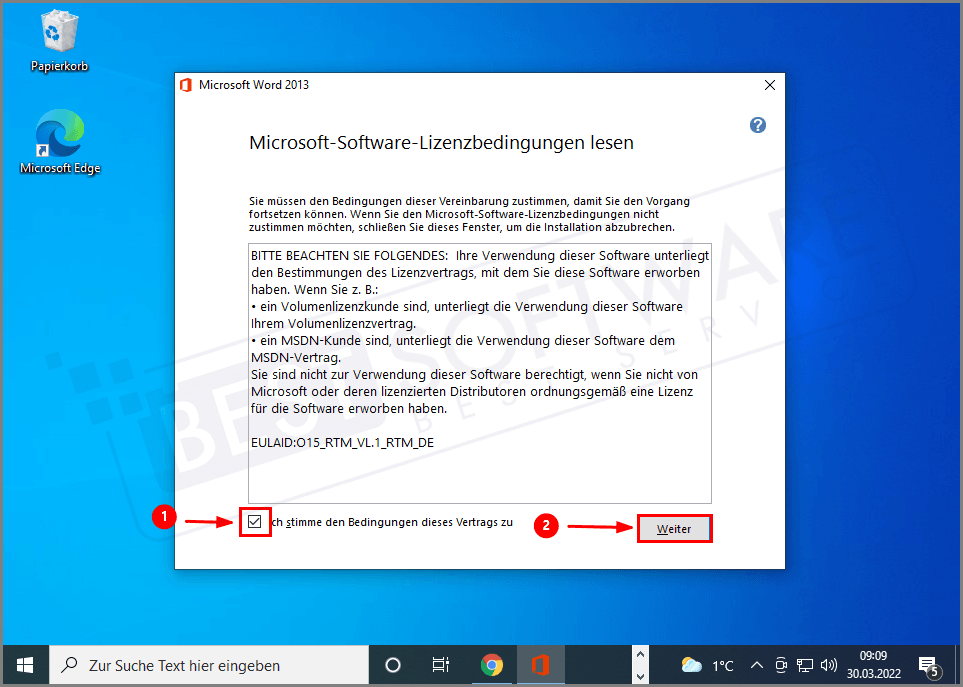Open Task View on the taskbar

click(440, 664)
